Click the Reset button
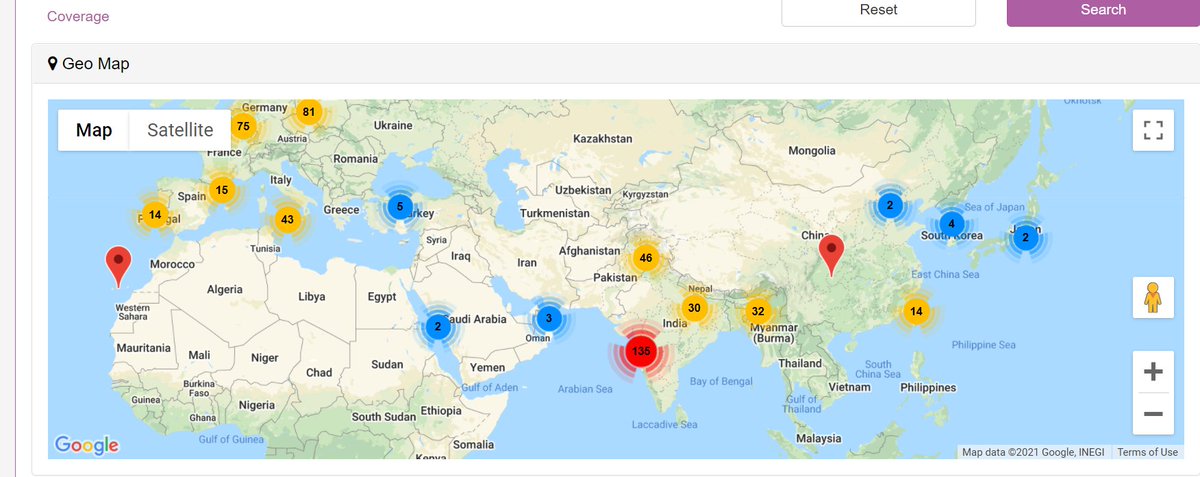The height and width of the screenshot is (477, 1200). pos(878,11)
